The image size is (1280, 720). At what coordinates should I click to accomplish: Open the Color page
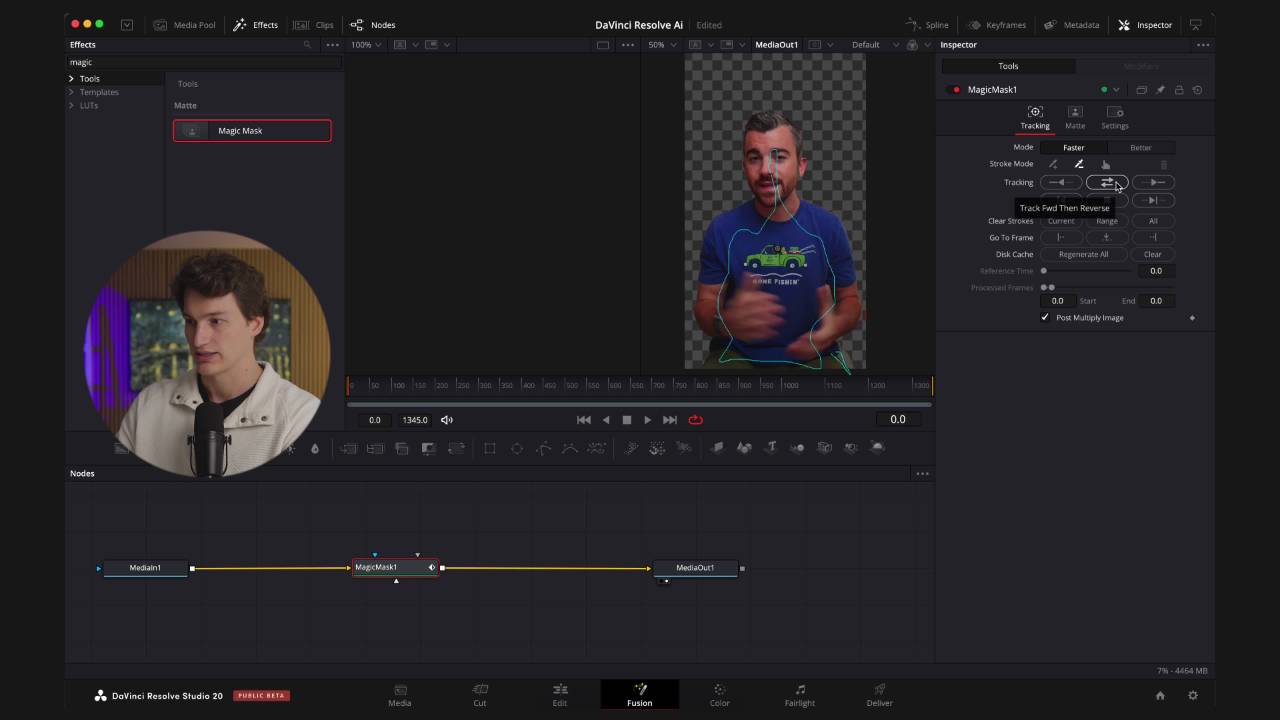(x=719, y=695)
